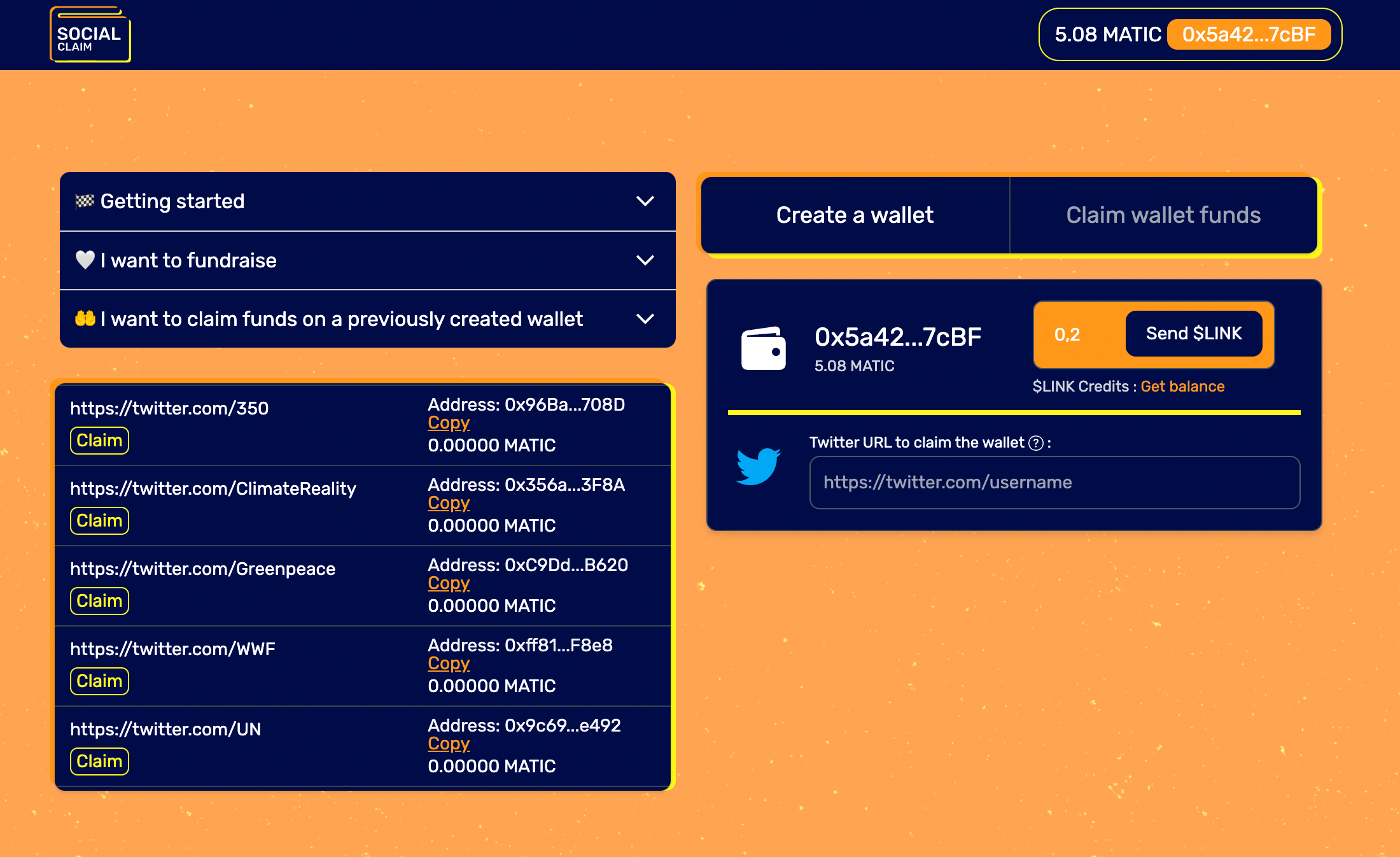Image resolution: width=1400 pixels, height=857 pixels.
Task: Click the question mark help icon
Action: tap(1036, 443)
